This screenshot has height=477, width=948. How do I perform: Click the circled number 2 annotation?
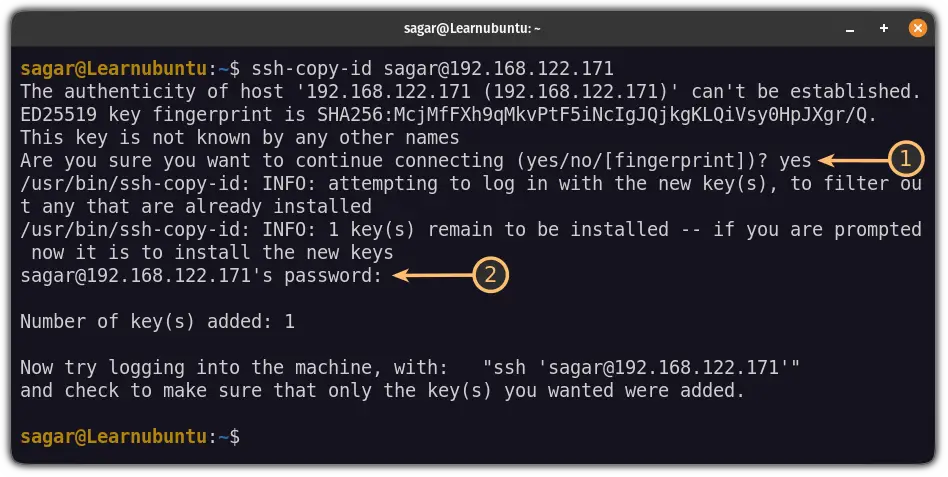point(490,275)
